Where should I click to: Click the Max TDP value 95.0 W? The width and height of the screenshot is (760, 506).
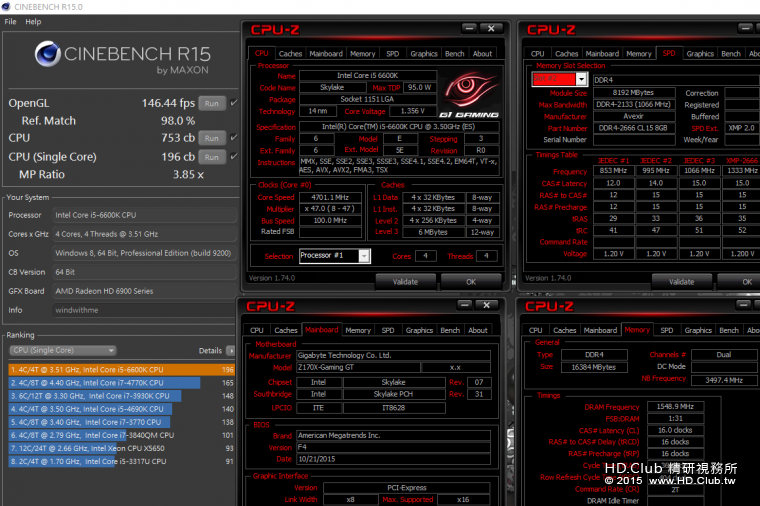point(419,88)
